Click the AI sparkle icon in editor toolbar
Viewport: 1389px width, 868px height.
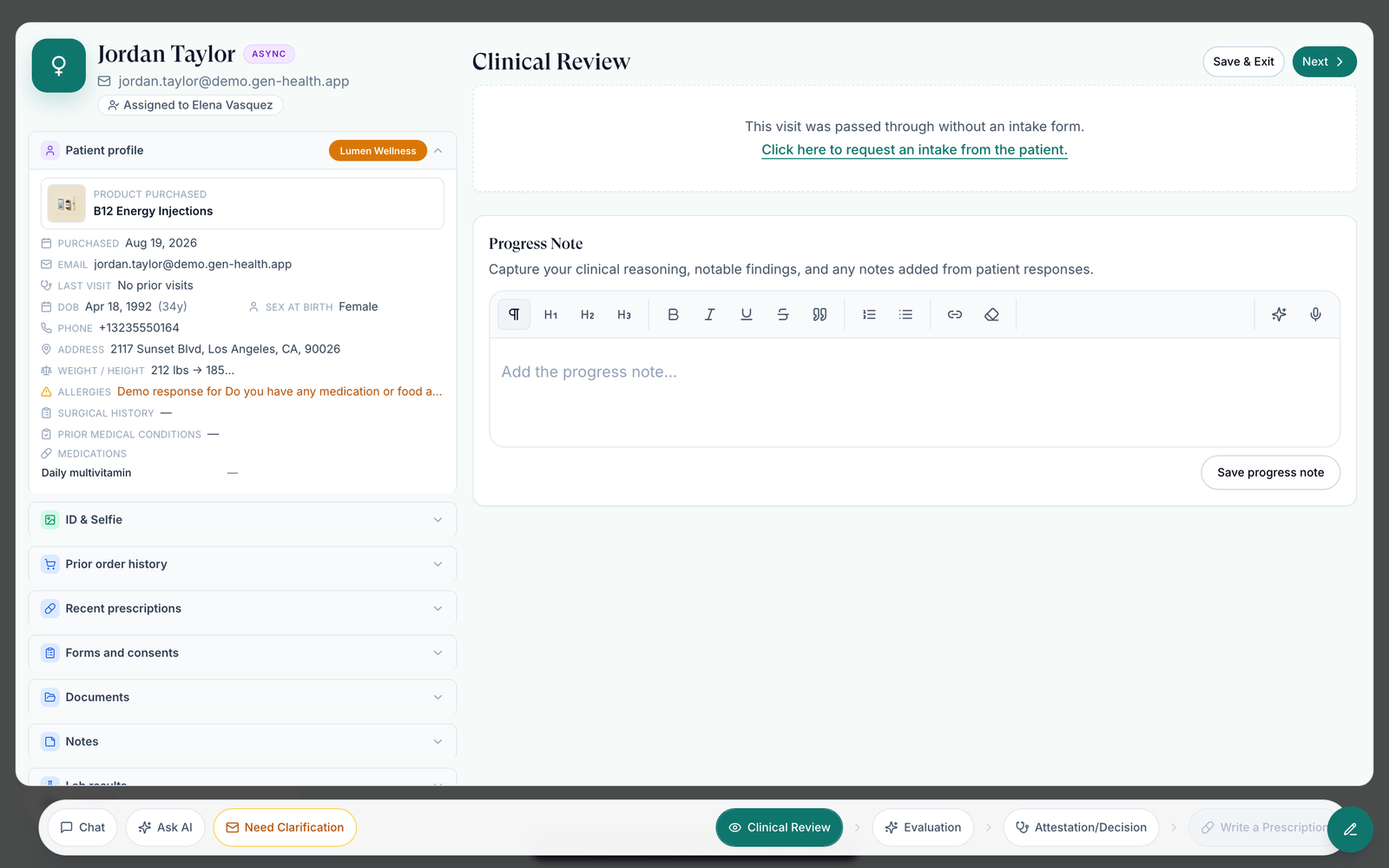point(1279,314)
